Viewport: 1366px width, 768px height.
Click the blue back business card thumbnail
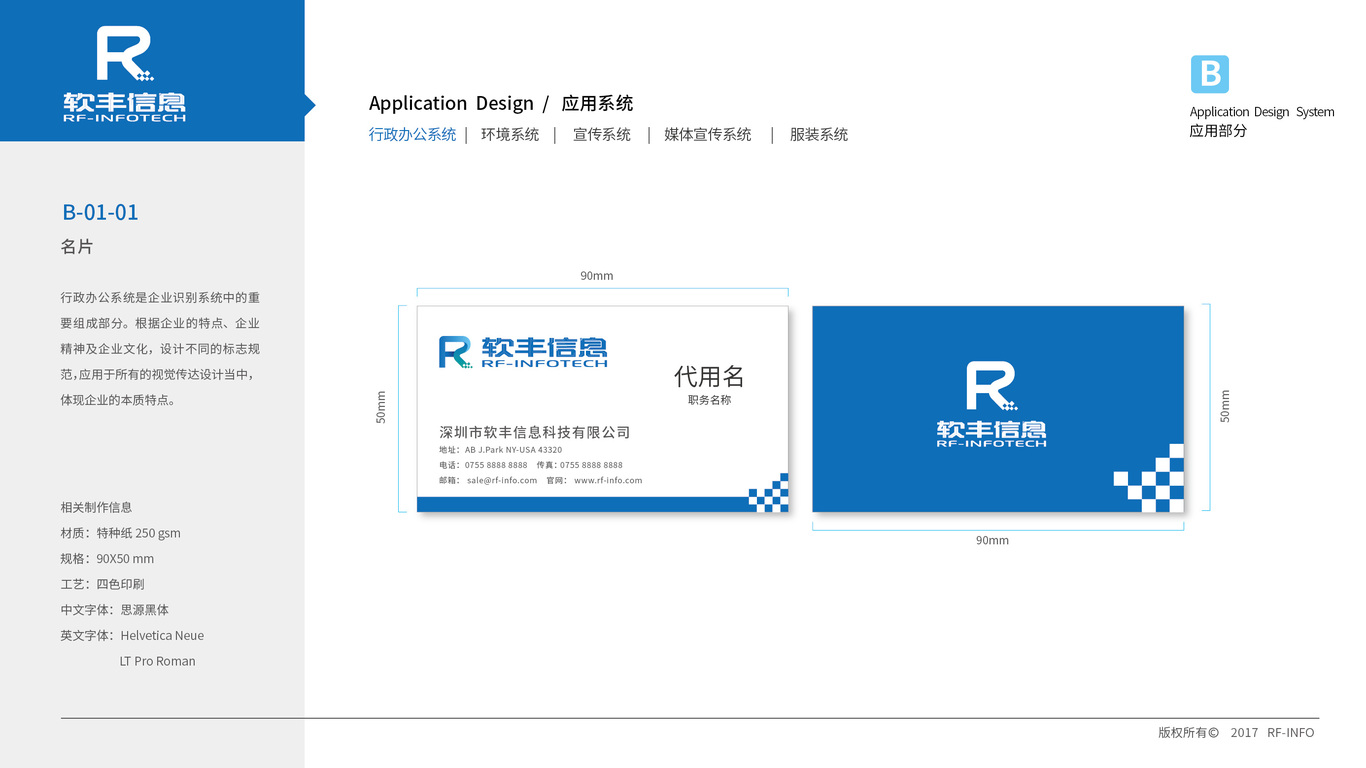(998, 409)
